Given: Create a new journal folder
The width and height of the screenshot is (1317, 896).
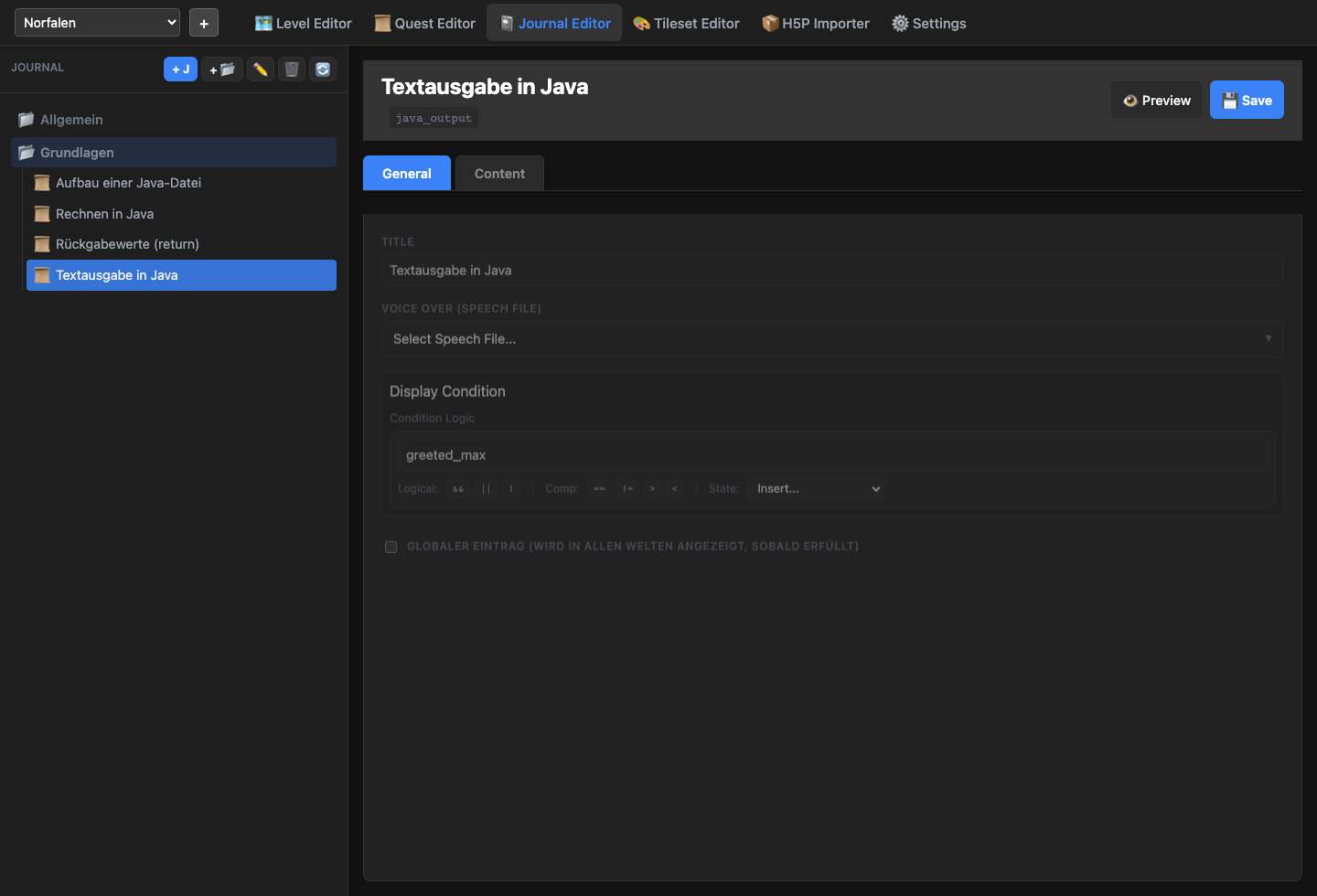Looking at the screenshot, I should (222, 69).
